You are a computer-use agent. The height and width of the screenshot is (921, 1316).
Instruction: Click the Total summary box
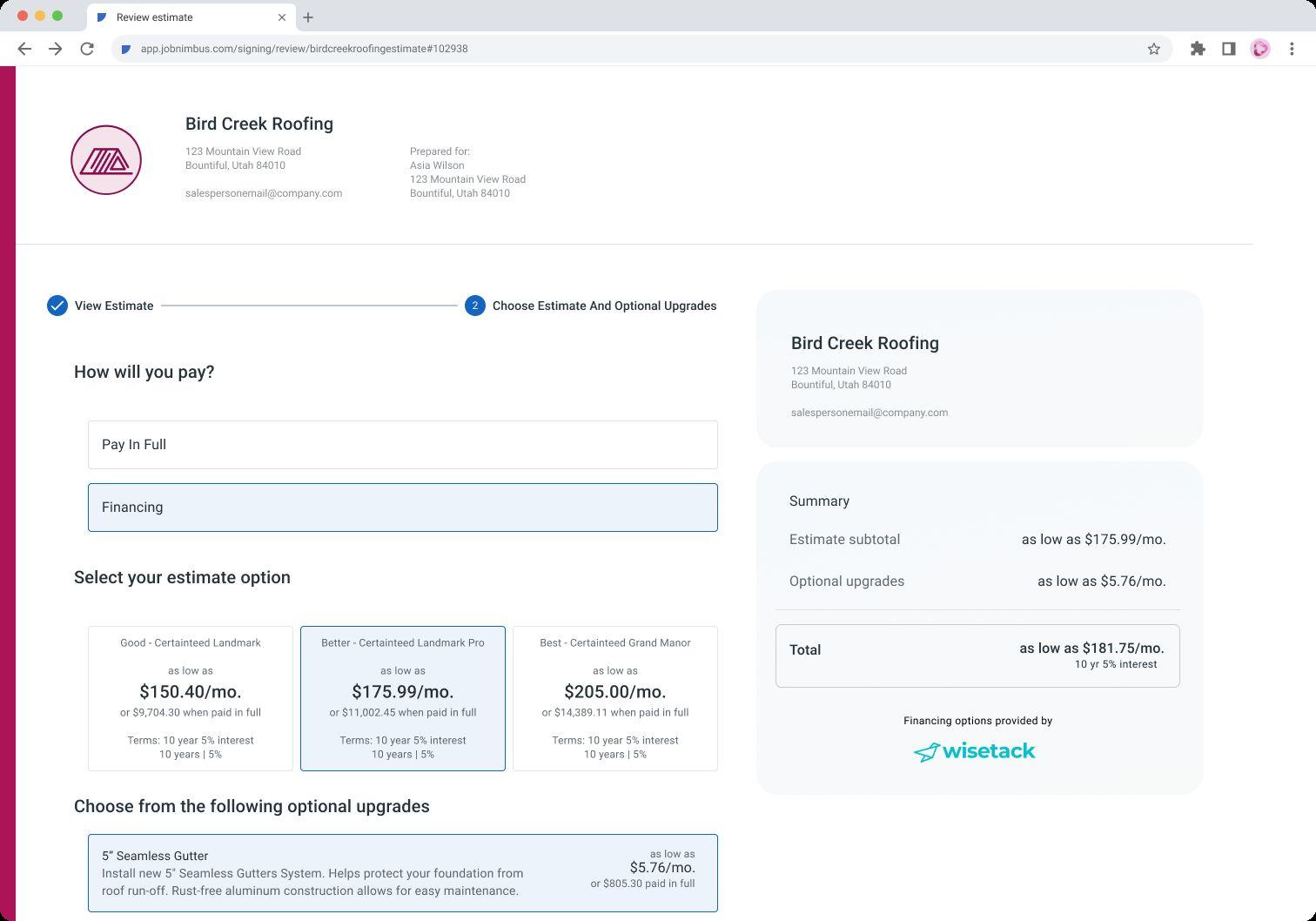click(x=977, y=655)
